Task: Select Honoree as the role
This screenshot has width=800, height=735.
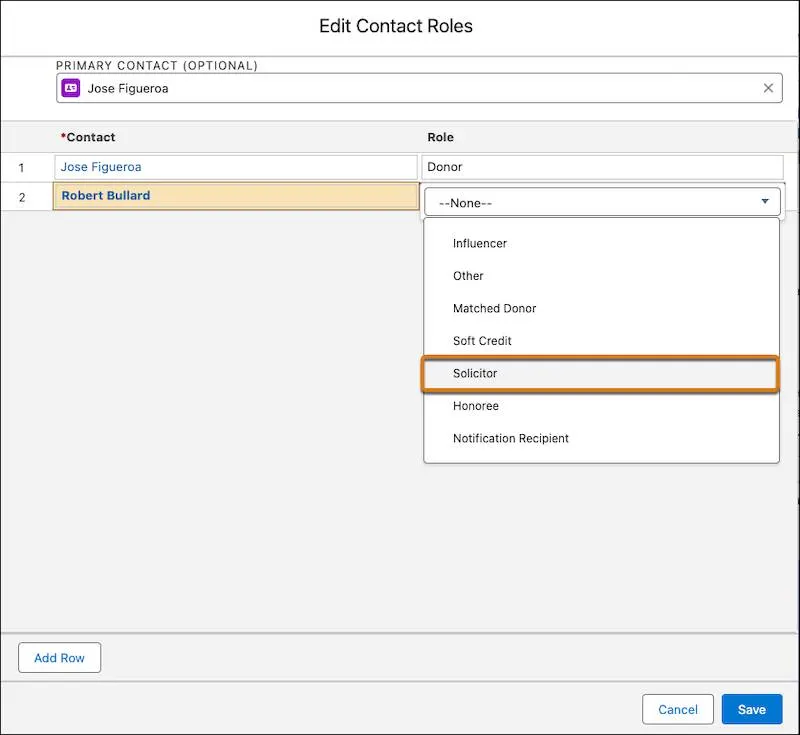Action: tap(602, 406)
